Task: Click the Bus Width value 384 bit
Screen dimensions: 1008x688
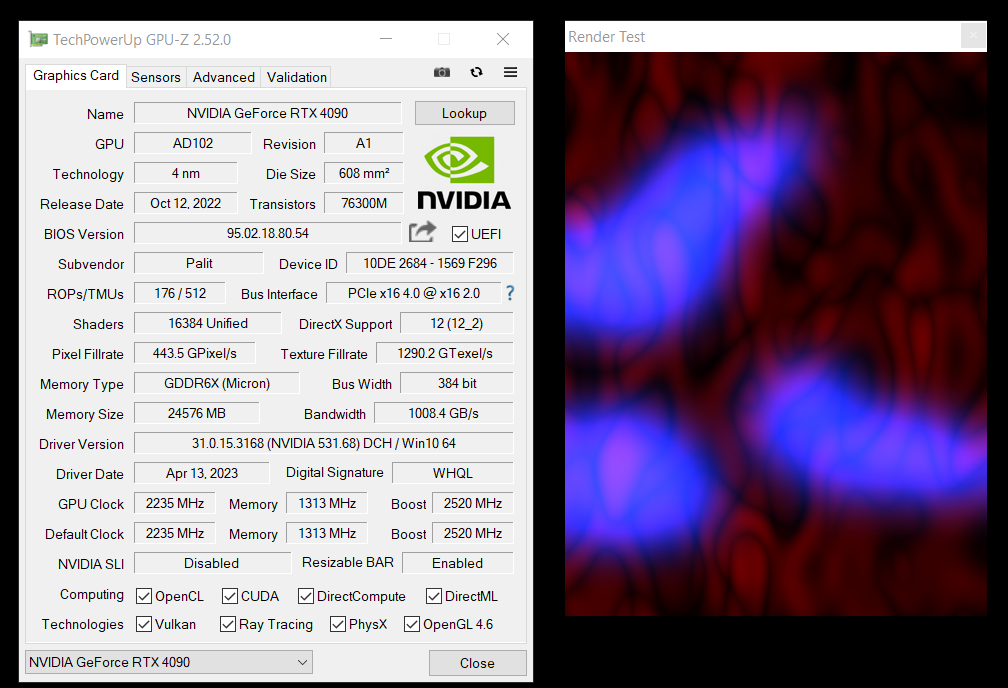Action: coord(456,383)
